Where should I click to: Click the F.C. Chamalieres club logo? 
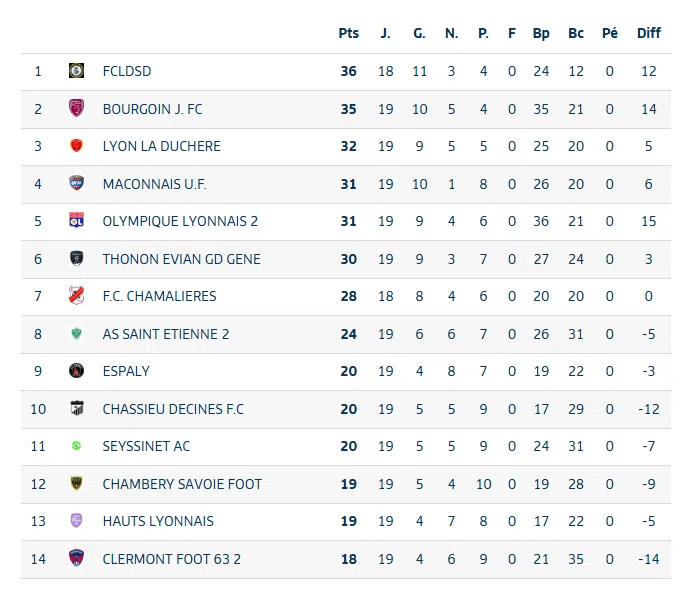click(x=76, y=296)
